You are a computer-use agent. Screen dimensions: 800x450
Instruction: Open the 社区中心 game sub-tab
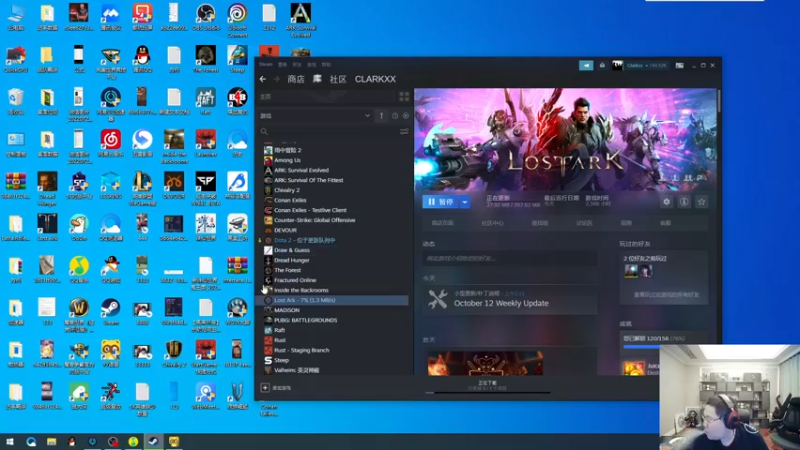pos(492,223)
